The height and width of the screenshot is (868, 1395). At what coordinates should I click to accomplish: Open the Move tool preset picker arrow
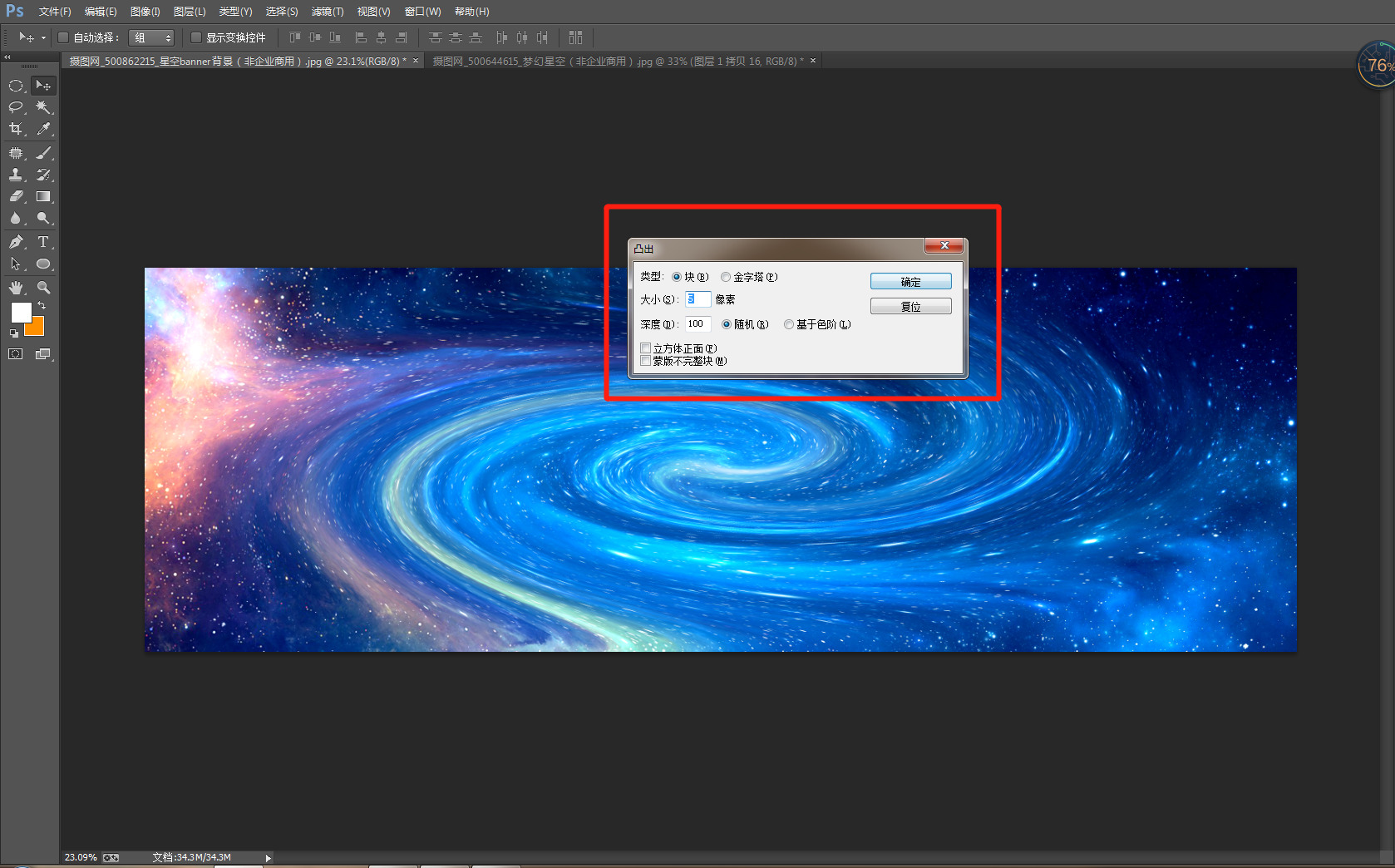tap(43, 37)
